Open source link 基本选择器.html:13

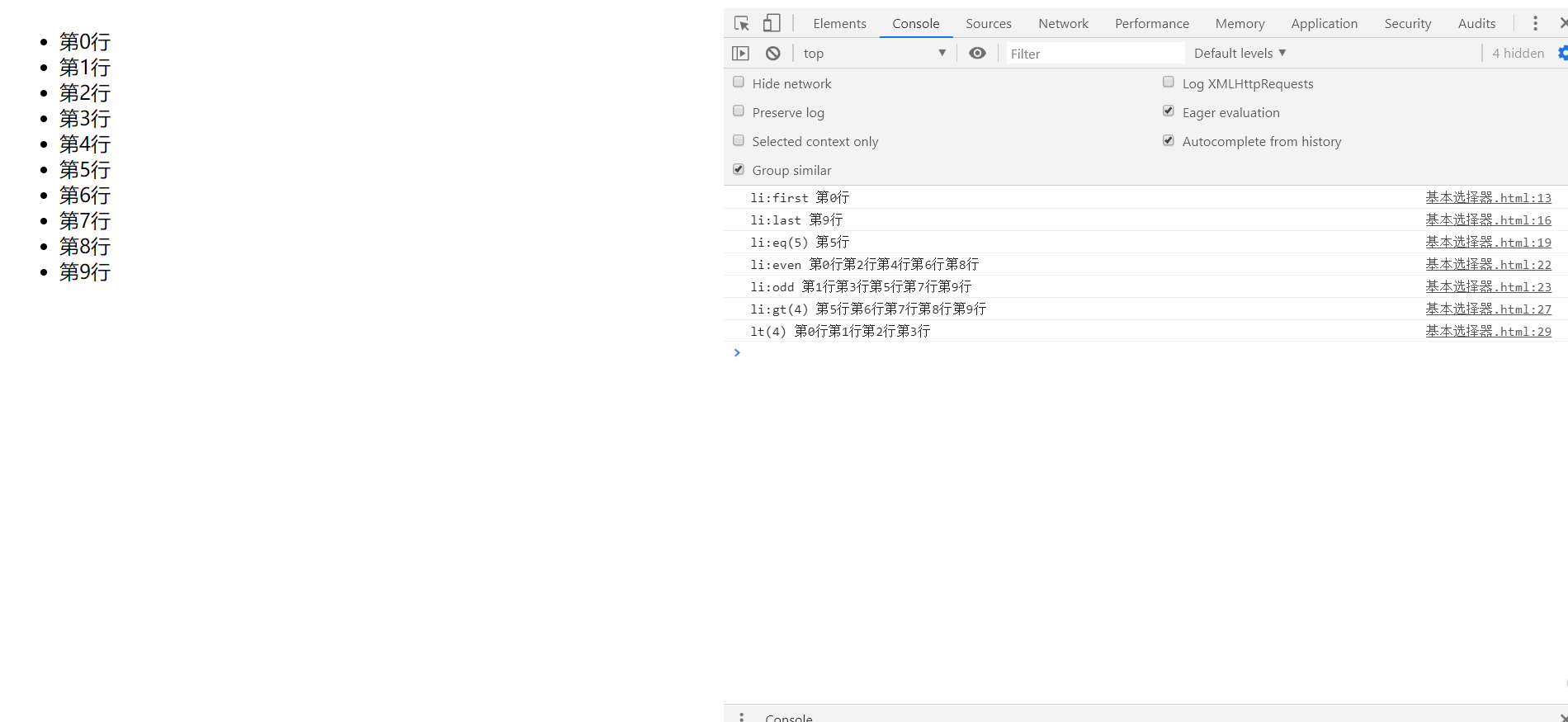[1488, 198]
